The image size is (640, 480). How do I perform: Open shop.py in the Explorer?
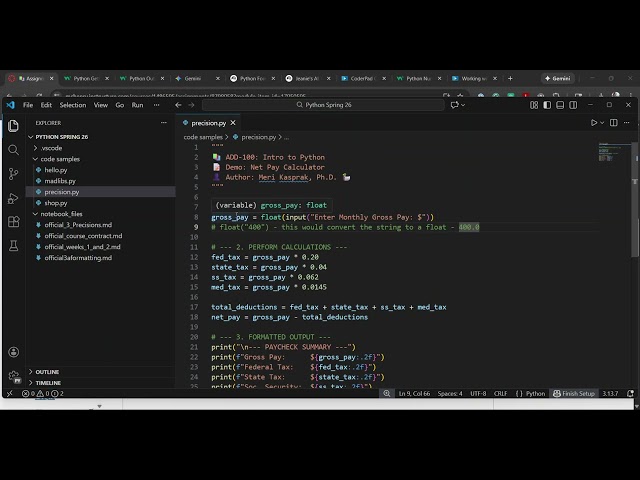coord(56,203)
